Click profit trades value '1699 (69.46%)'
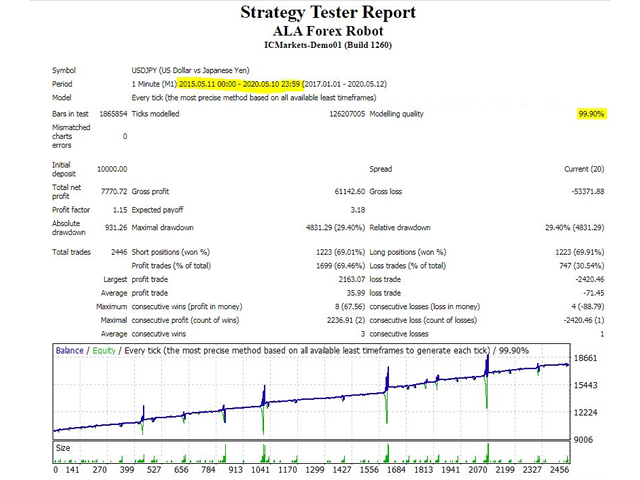640x480 pixels. tap(340, 266)
